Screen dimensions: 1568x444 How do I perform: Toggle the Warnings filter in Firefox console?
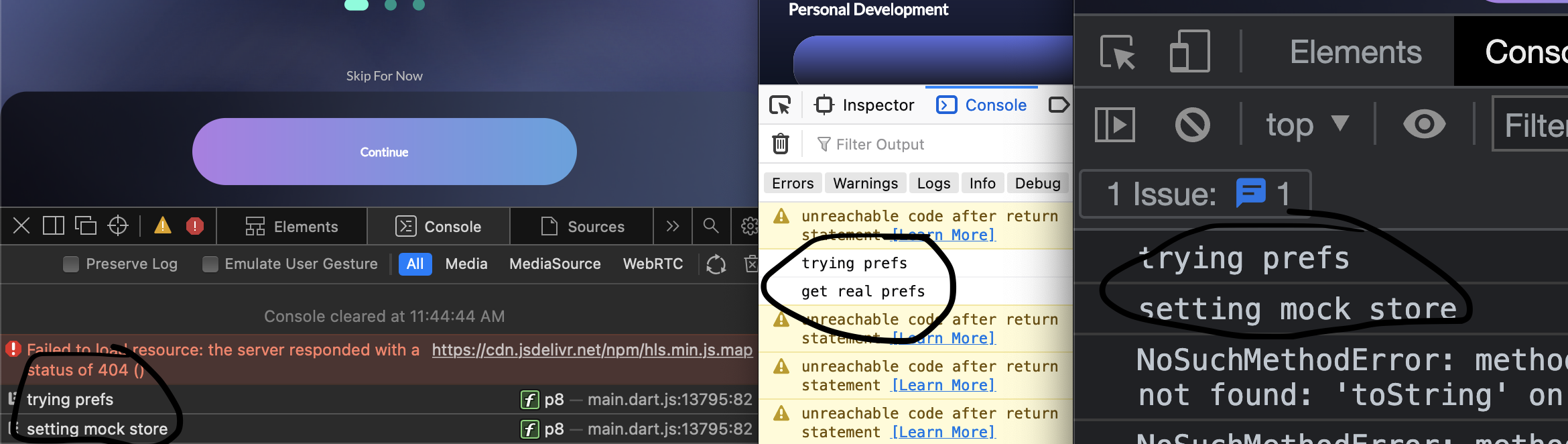pos(865,182)
